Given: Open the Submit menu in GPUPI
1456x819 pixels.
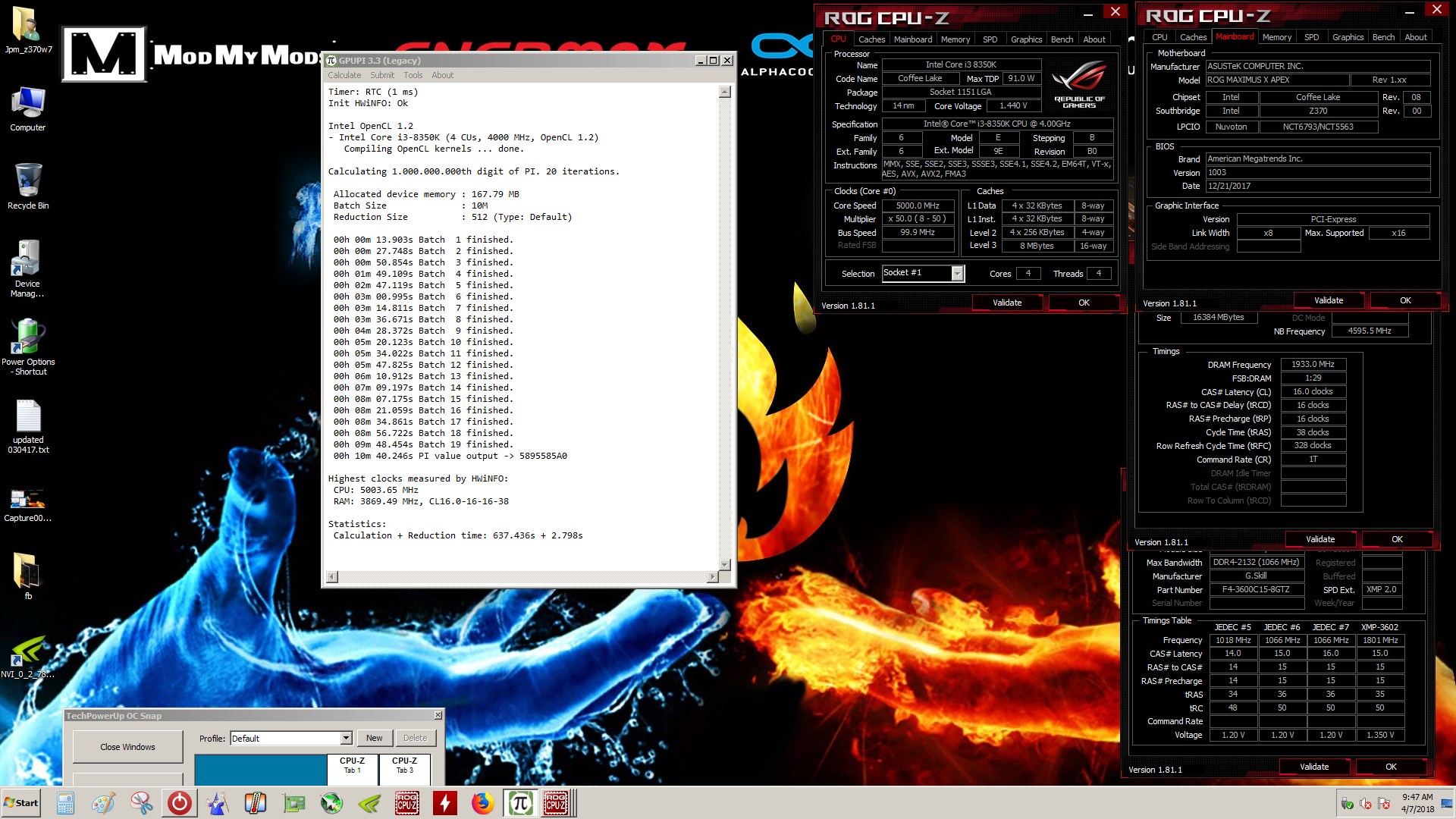Looking at the screenshot, I should coord(382,75).
